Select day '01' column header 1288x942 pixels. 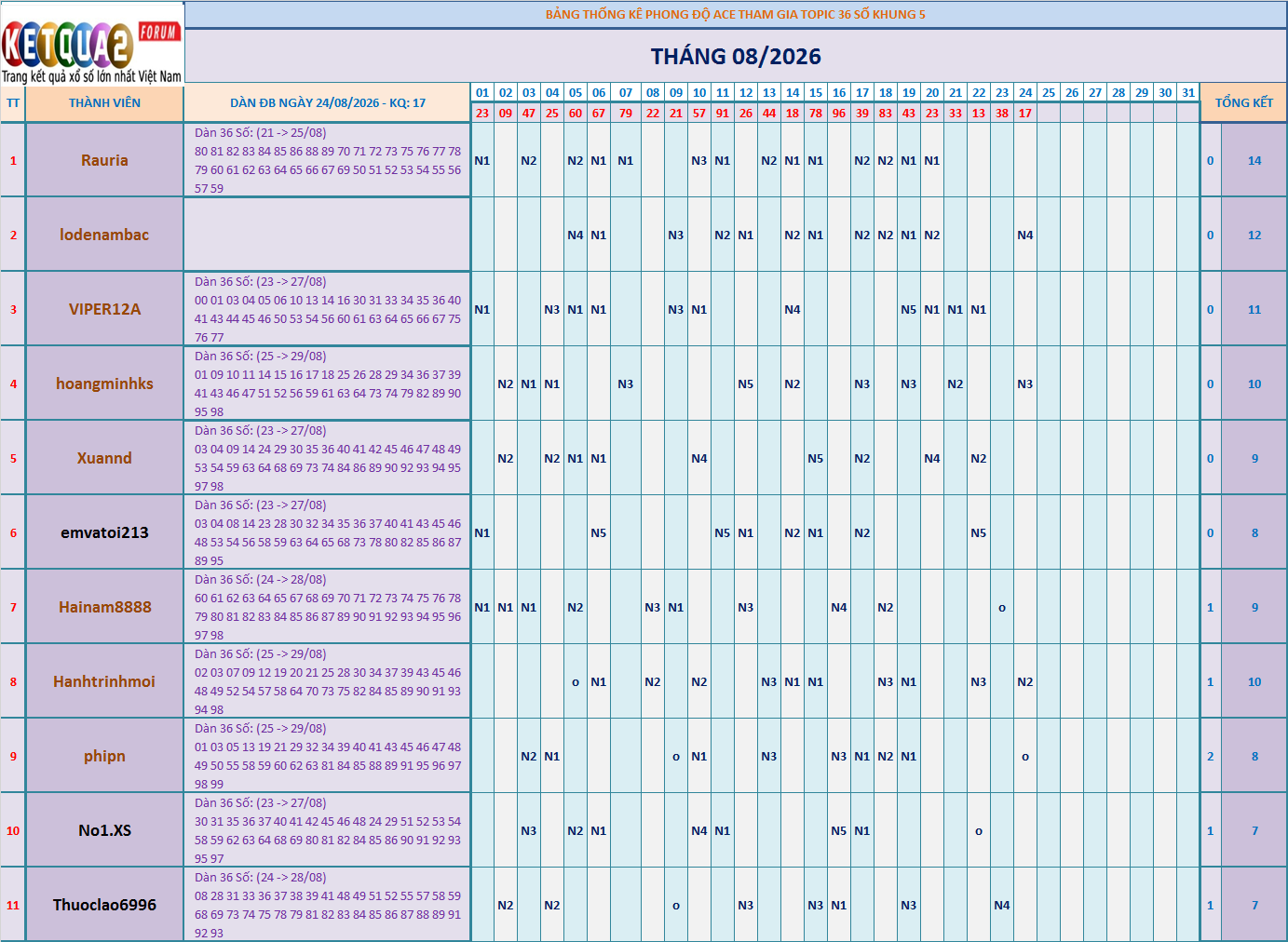coord(482,93)
